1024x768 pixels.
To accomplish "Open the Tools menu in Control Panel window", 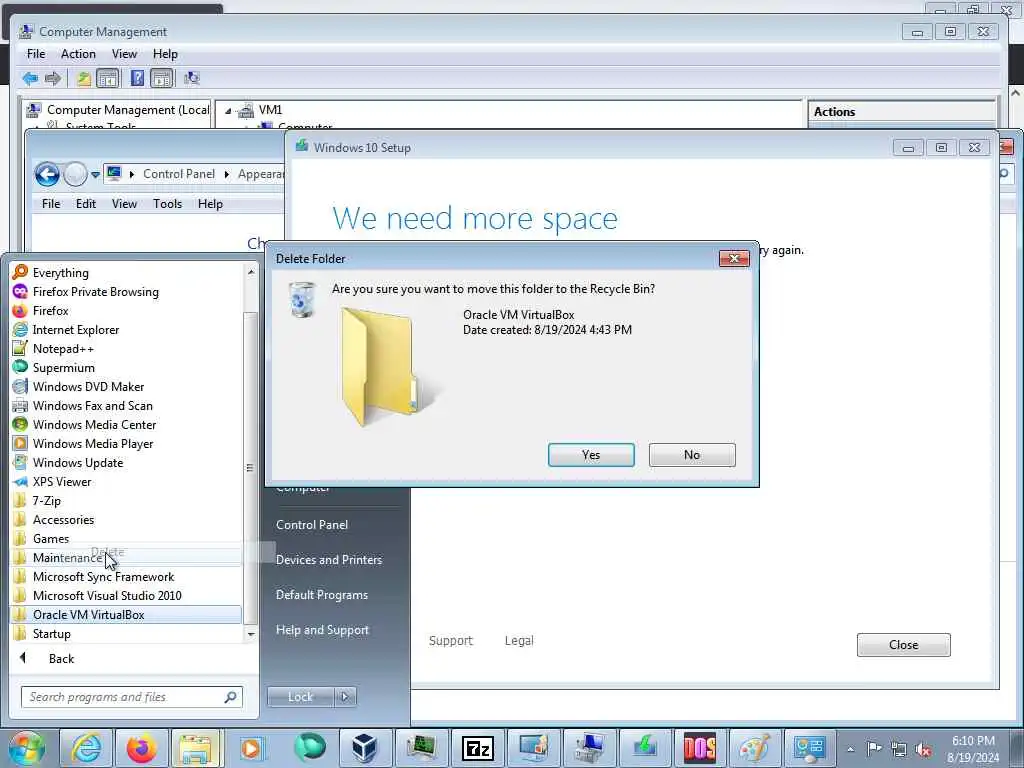I will click(x=167, y=204).
